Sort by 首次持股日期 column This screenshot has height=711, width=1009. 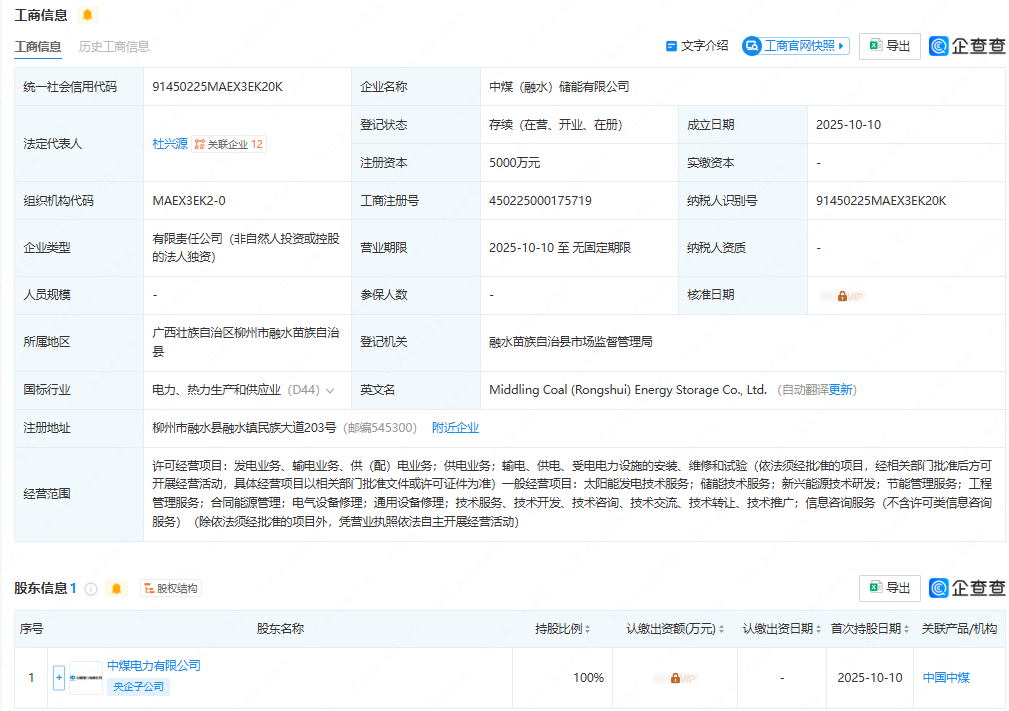pos(907,629)
